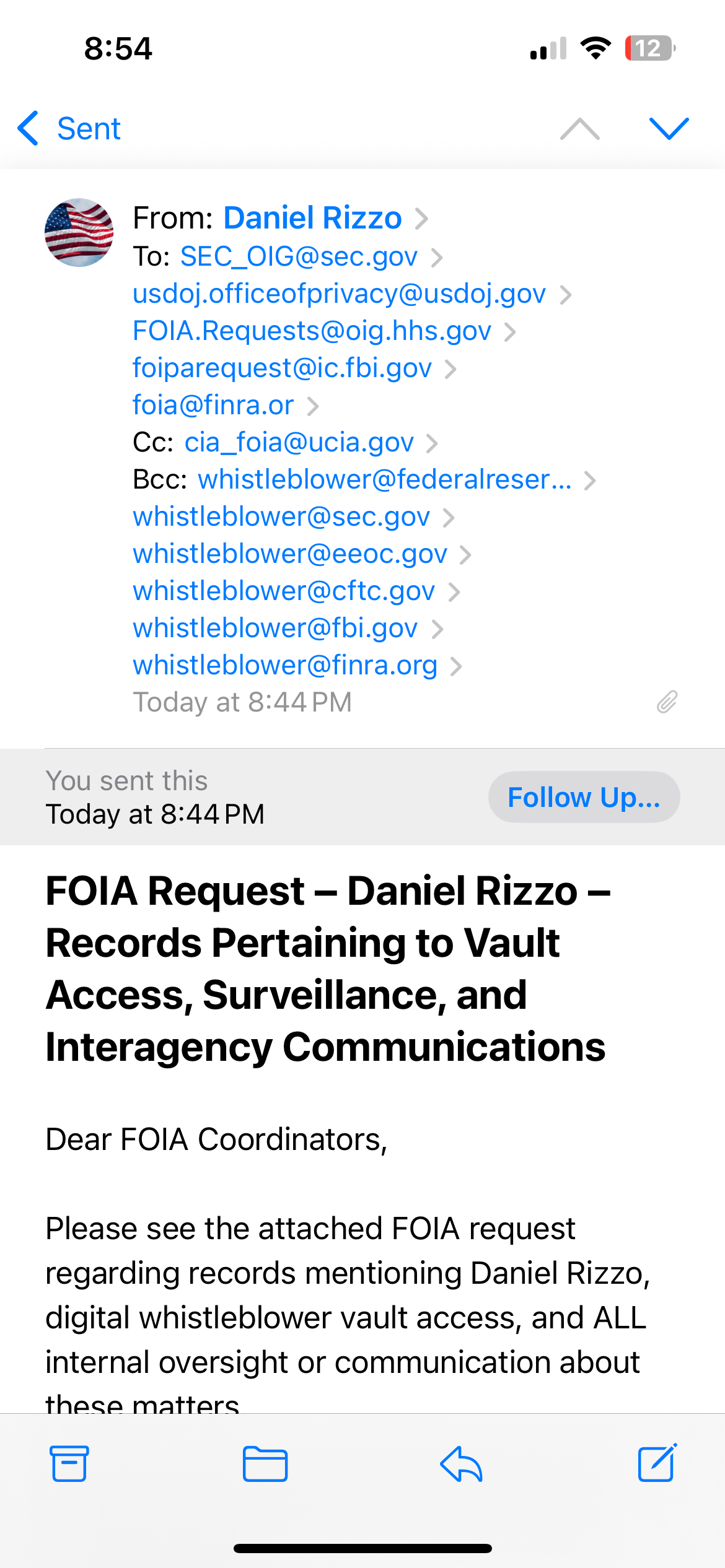Open sender Daniel Rizzo contact details
The height and width of the screenshot is (1568, 725).
click(x=312, y=218)
